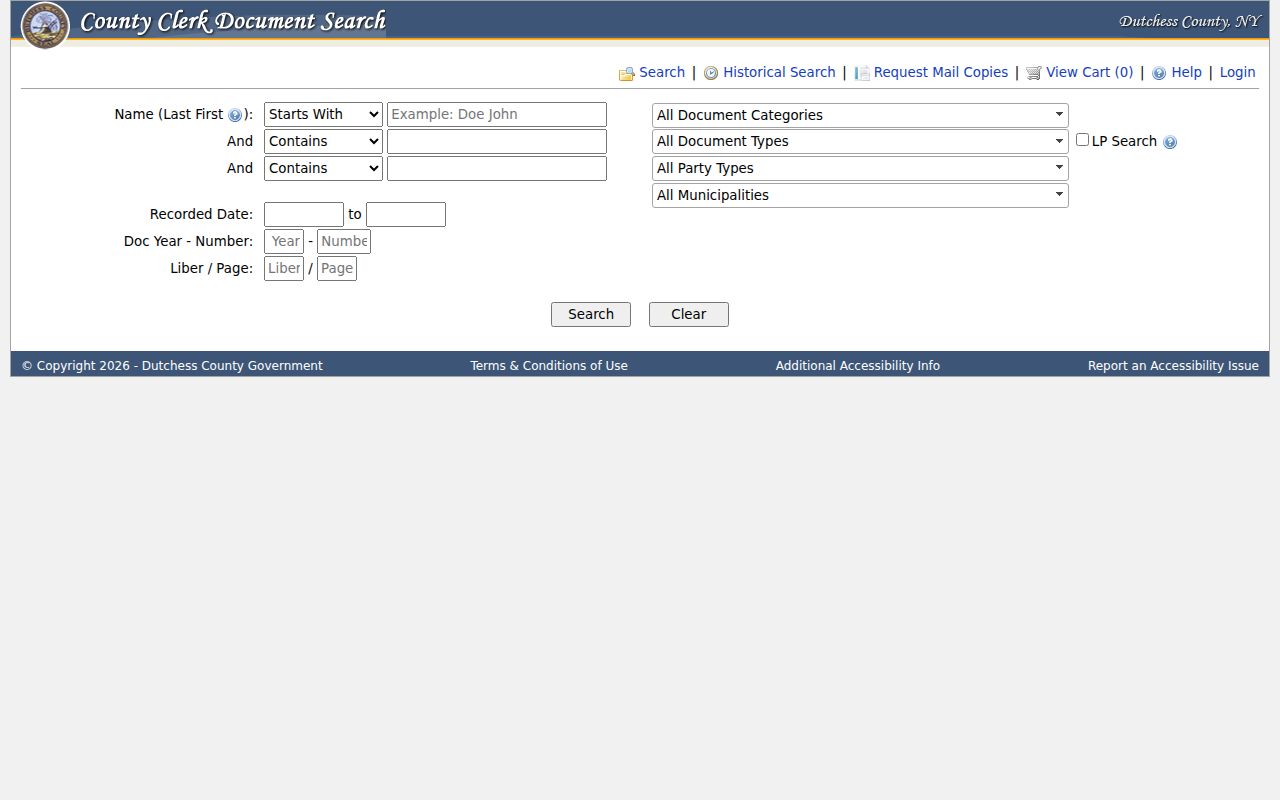Click the View Cart shopping cart icon
The height and width of the screenshot is (800, 1280).
1034,73
